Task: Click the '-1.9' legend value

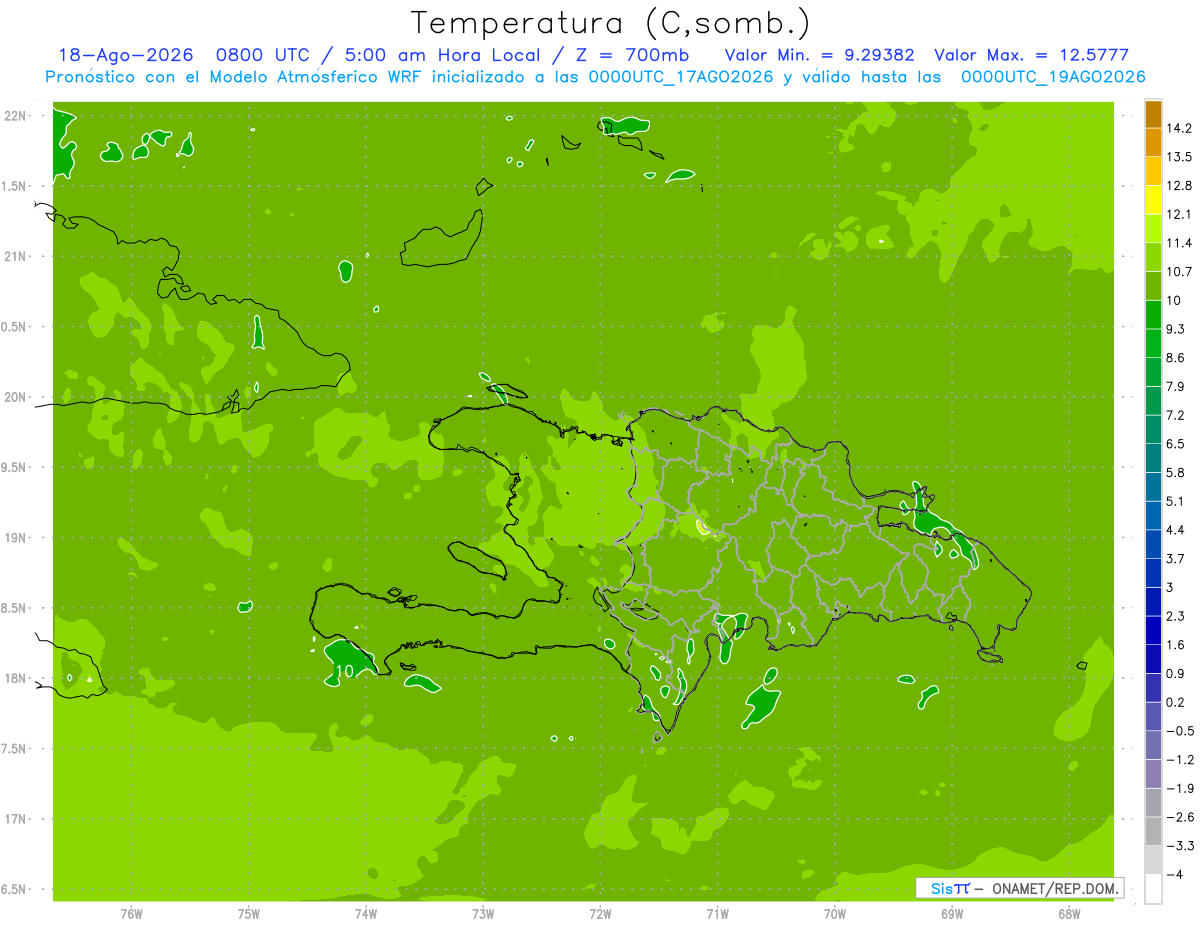Action: tap(1180, 789)
